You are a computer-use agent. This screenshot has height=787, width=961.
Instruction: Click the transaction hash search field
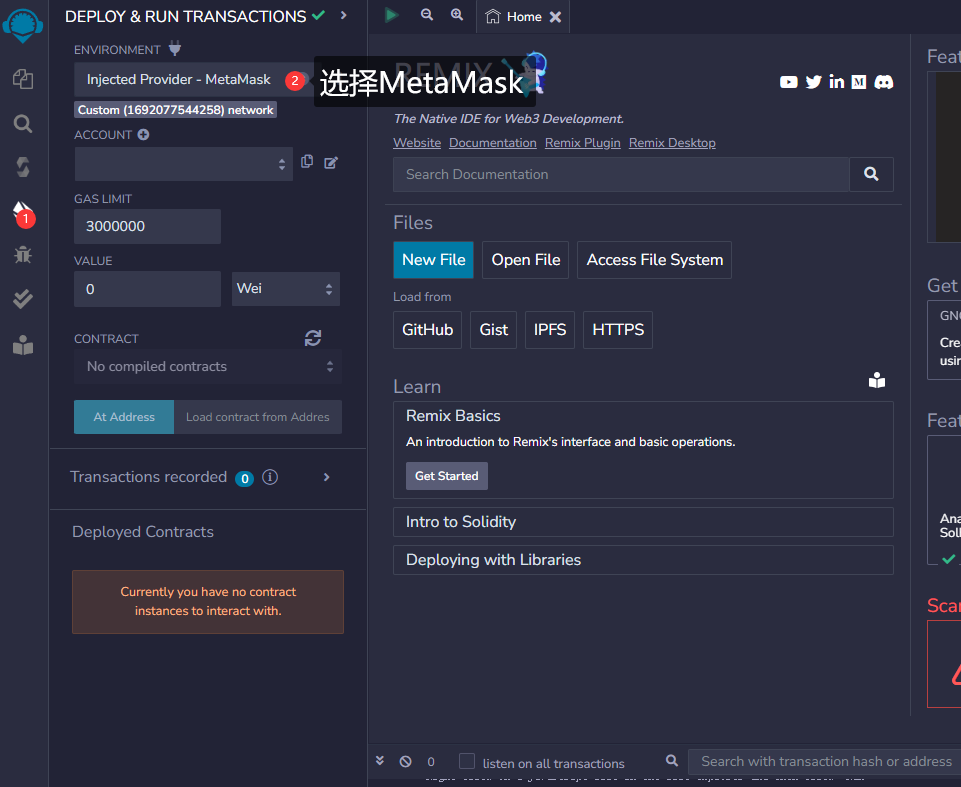coord(824,761)
